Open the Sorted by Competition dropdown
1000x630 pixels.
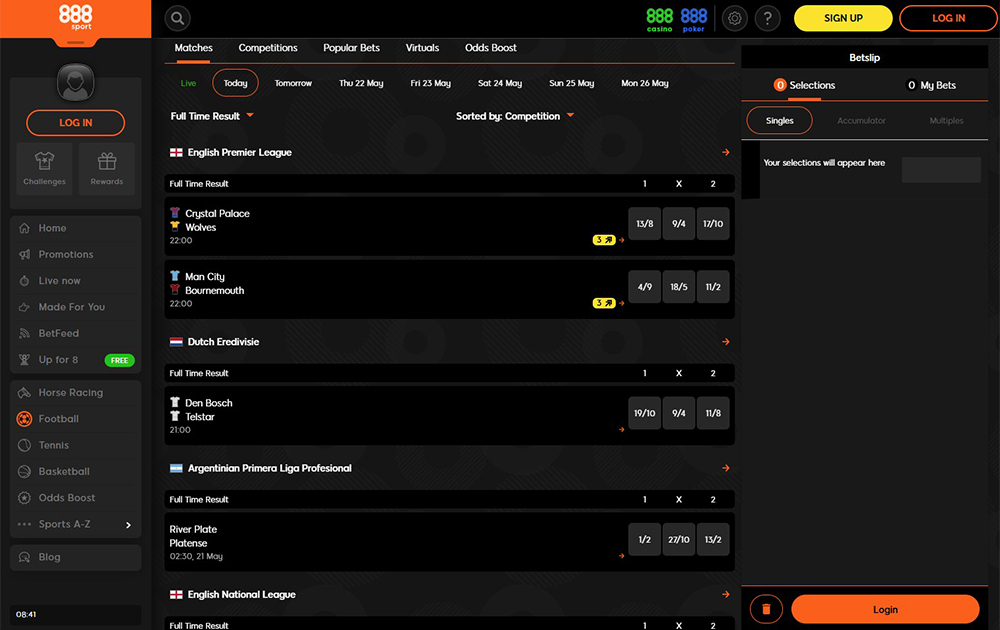tap(515, 116)
